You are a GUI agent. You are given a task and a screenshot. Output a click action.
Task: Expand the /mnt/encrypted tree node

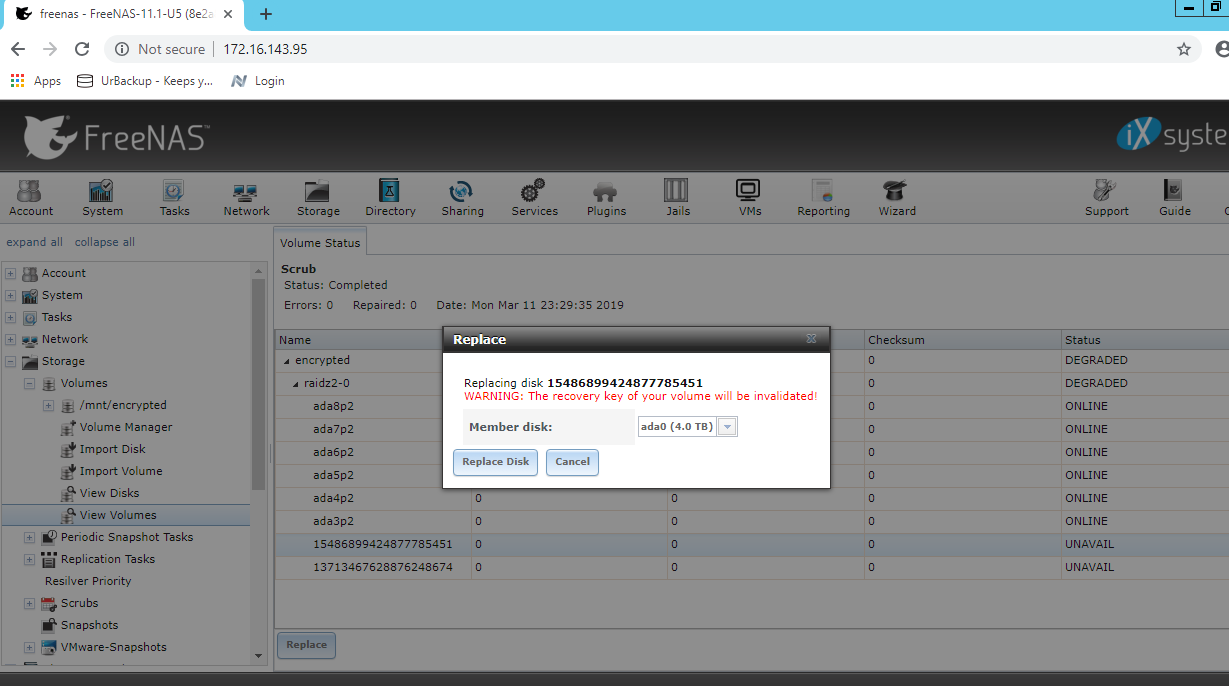48,405
